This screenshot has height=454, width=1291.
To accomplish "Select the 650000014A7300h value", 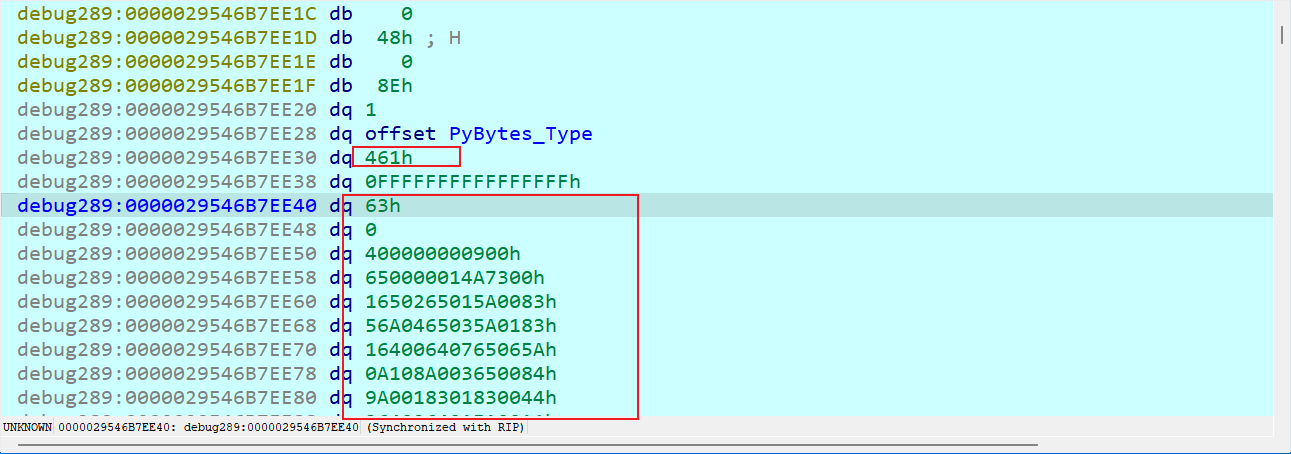I will [454, 277].
